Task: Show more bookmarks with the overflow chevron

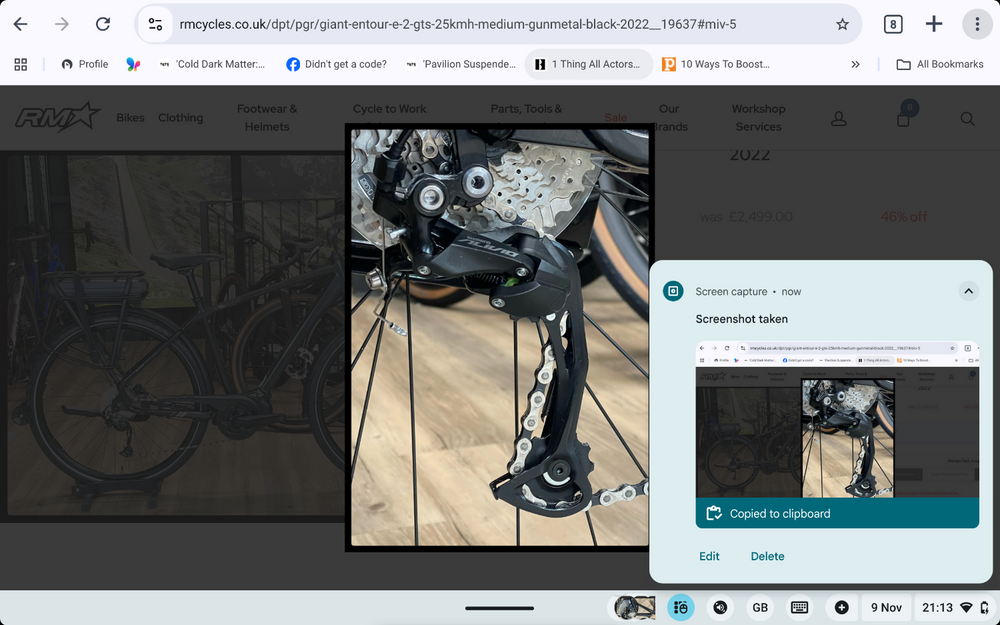Action: [x=855, y=64]
